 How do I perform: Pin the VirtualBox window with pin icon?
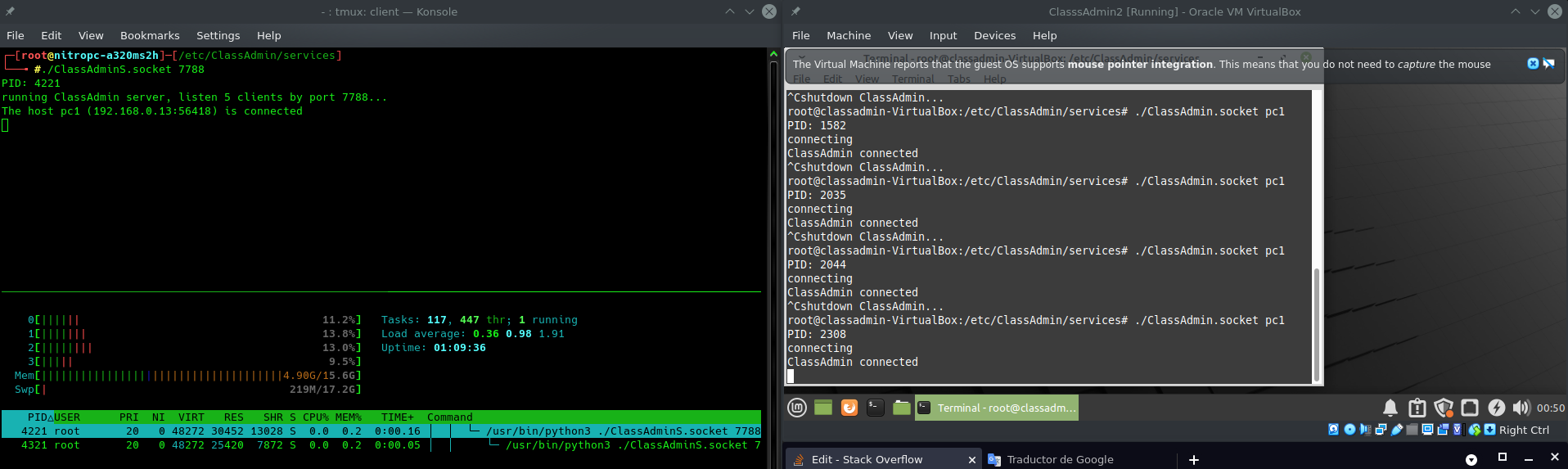pos(795,11)
